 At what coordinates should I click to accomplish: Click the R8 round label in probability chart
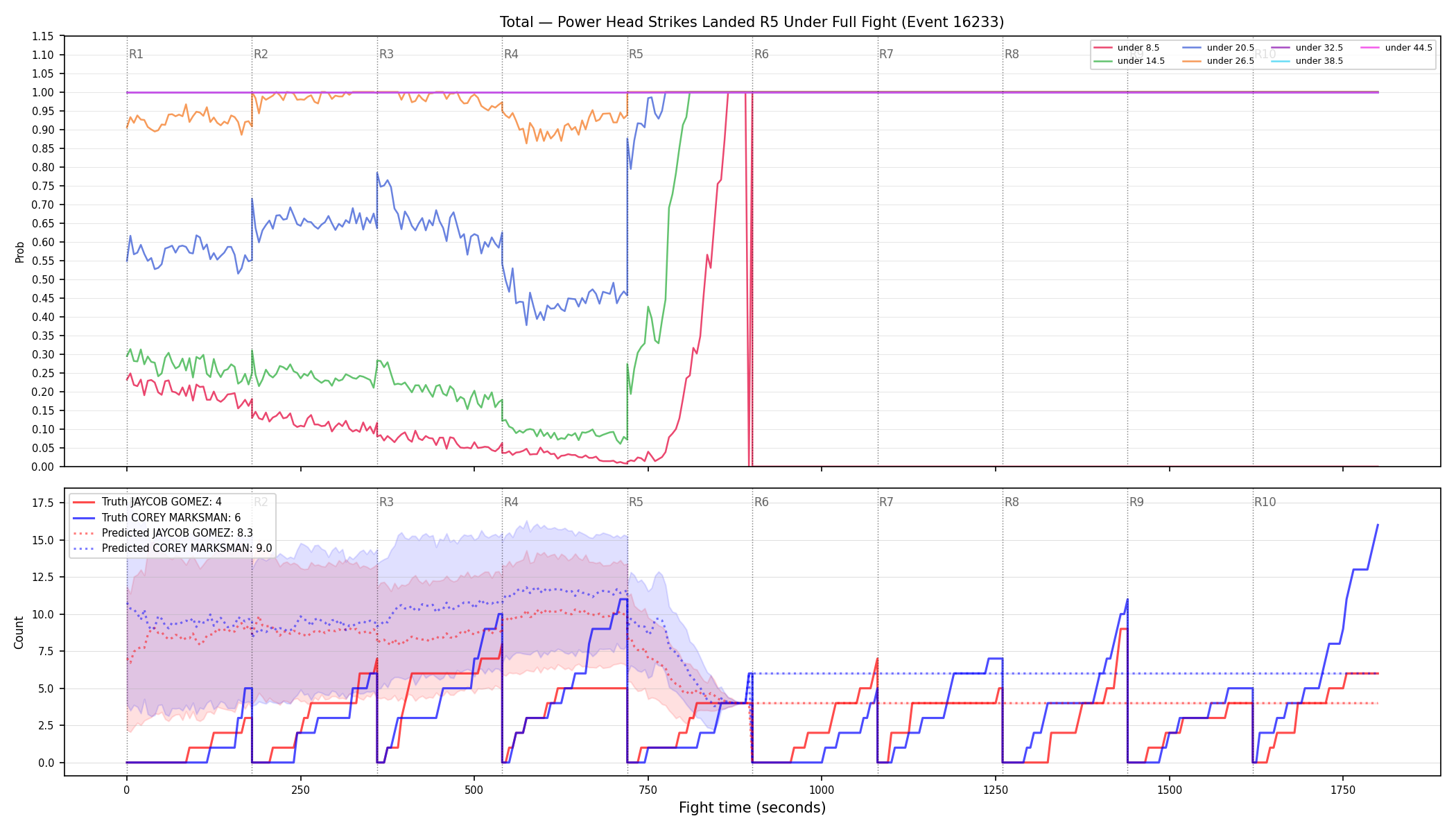coord(1012,54)
